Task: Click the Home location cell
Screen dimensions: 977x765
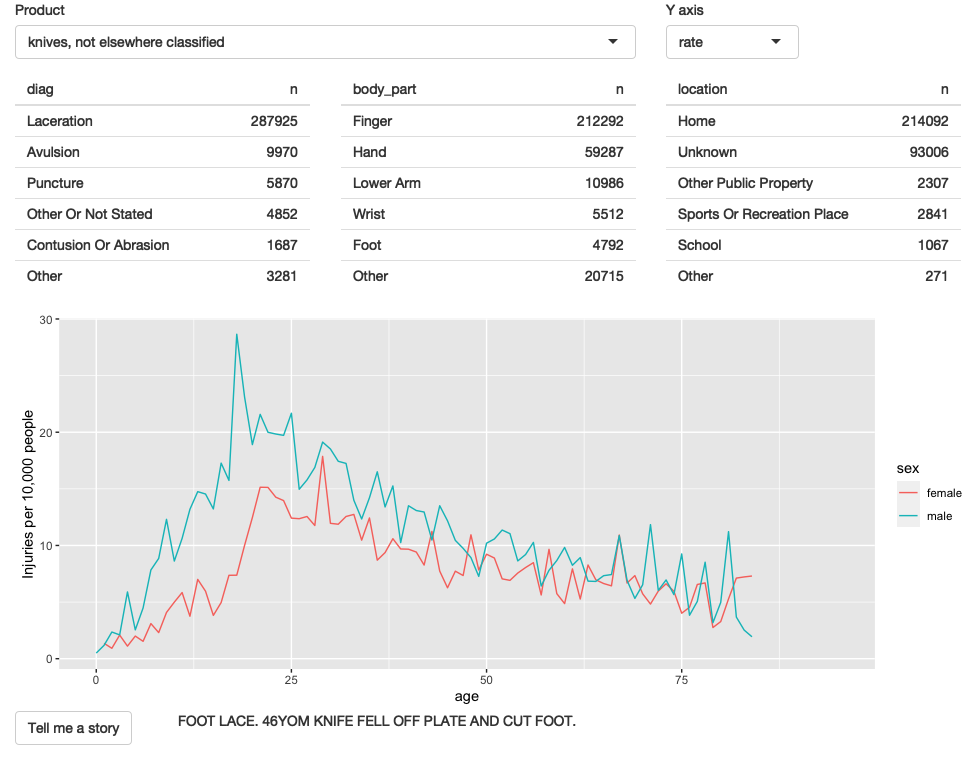Action: (x=696, y=121)
